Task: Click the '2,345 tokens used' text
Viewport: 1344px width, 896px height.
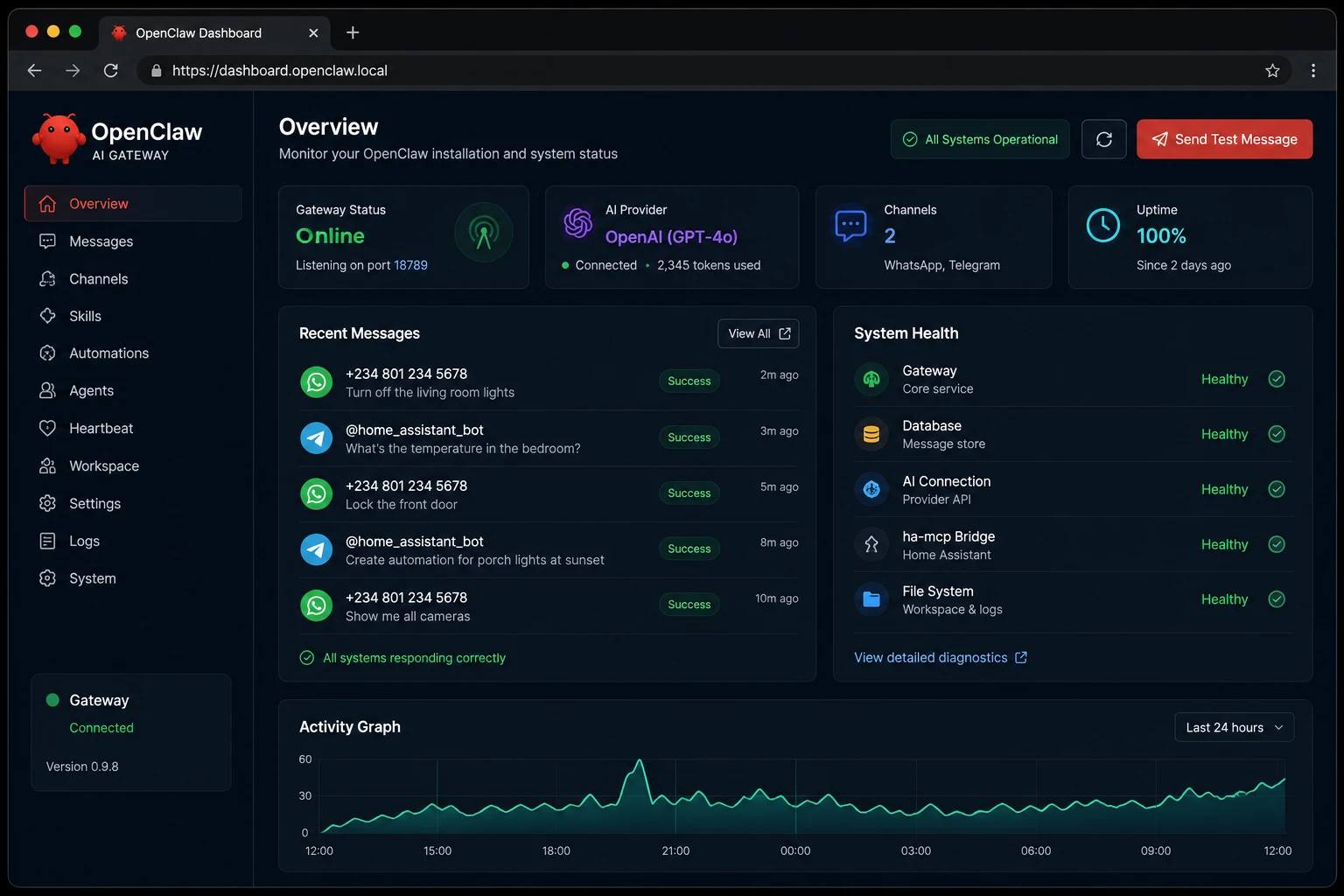Action: click(709, 265)
